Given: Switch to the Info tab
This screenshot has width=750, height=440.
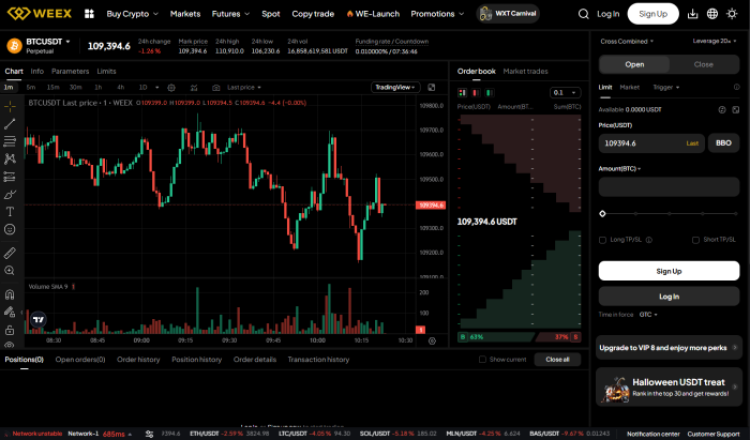Looking at the screenshot, I should pyautogui.click(x=37, y=71).
